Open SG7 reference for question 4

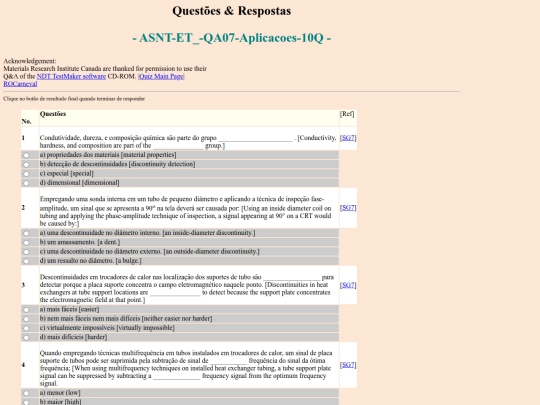click(x=348, y=365)
